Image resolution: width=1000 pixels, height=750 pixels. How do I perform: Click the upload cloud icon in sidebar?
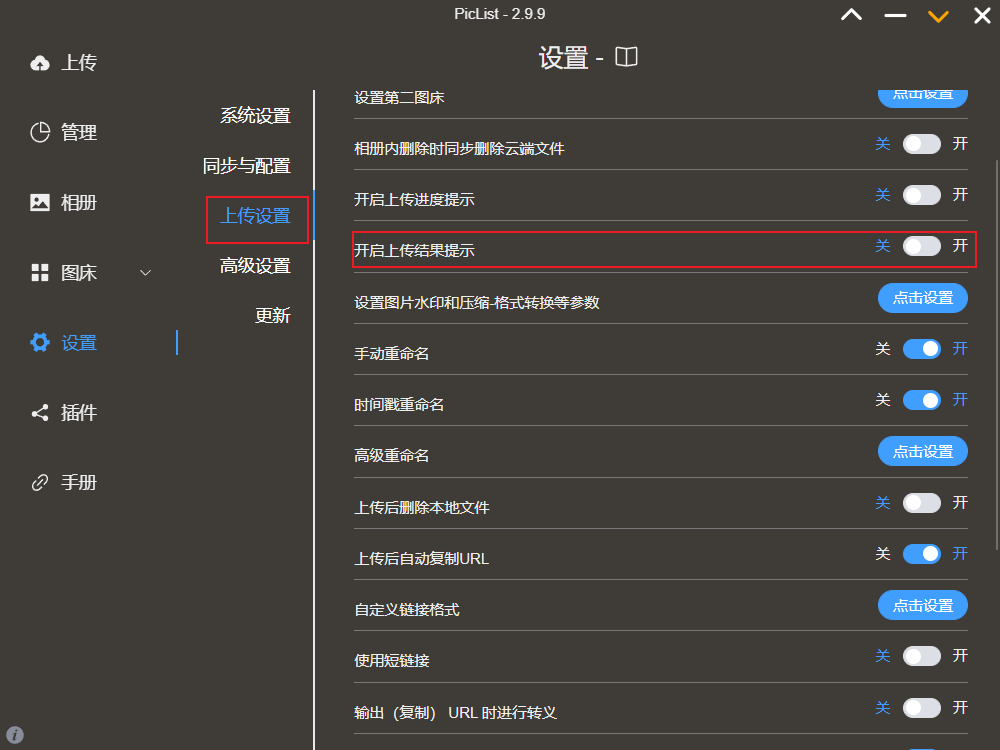tap(40, 63)
